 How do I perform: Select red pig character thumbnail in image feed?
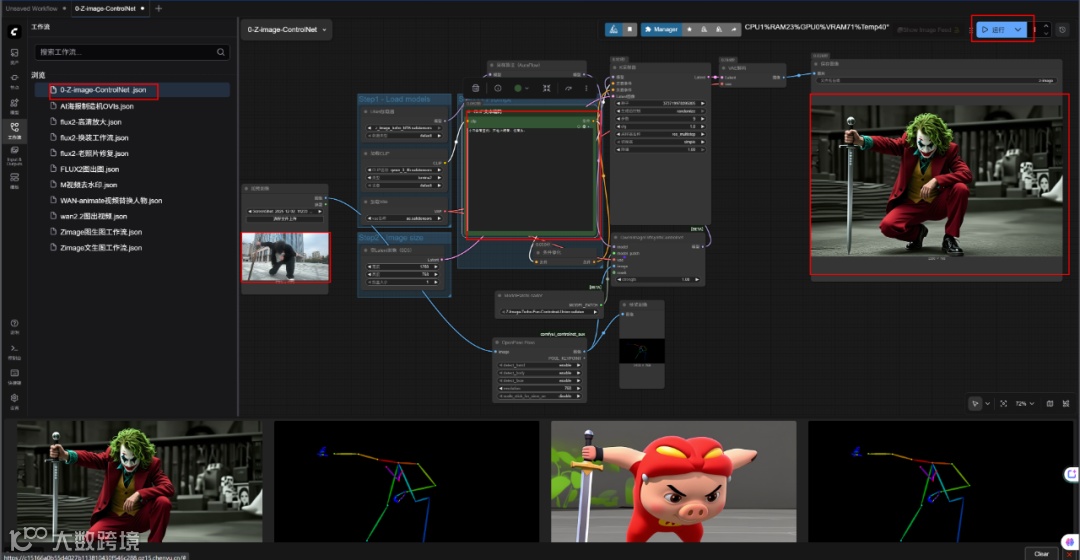(x=674, y=481)
